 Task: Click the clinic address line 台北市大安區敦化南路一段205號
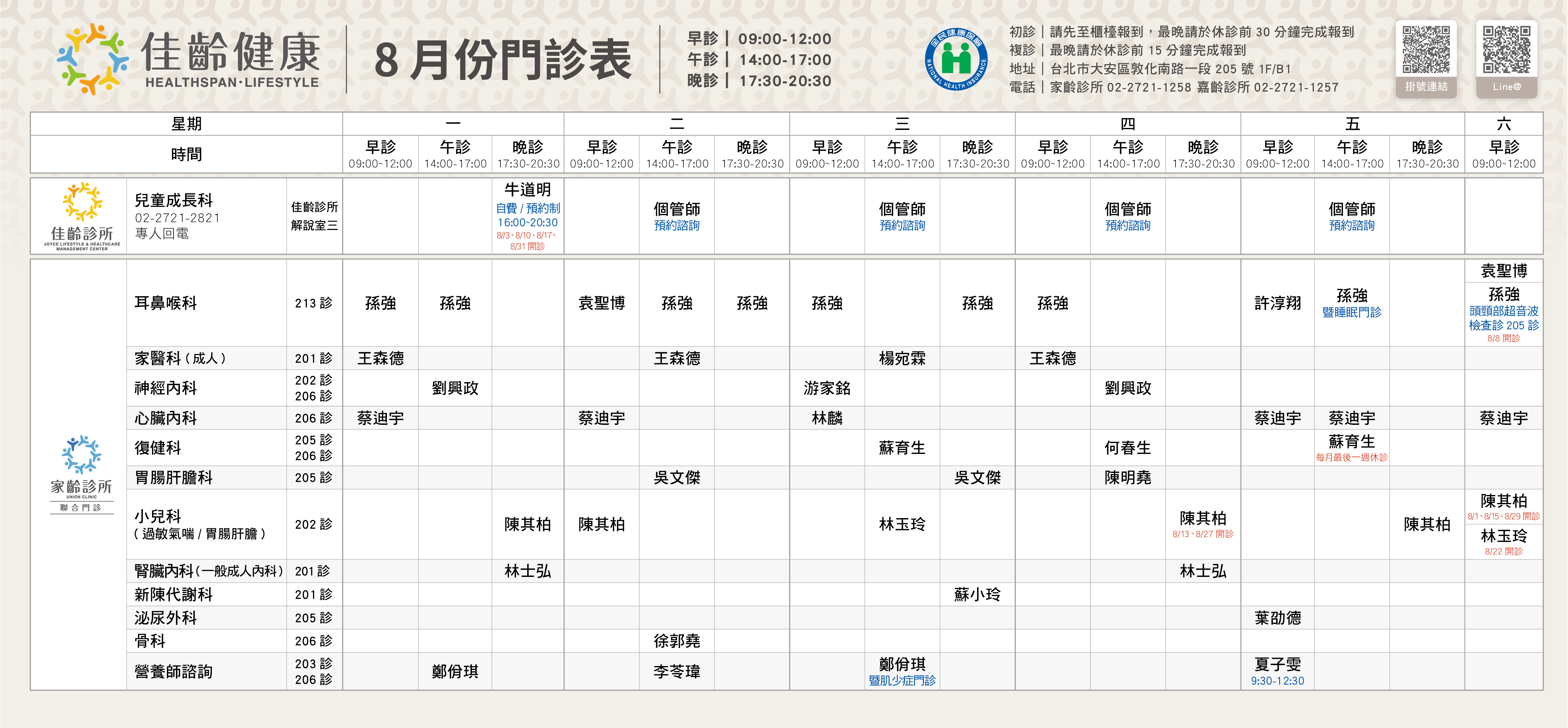click(x=1151, y=69)
